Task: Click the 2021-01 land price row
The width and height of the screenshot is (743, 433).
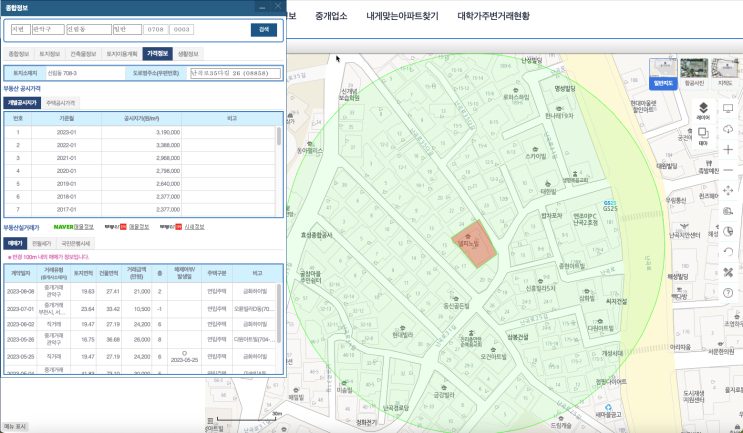Action: [140, 158]
